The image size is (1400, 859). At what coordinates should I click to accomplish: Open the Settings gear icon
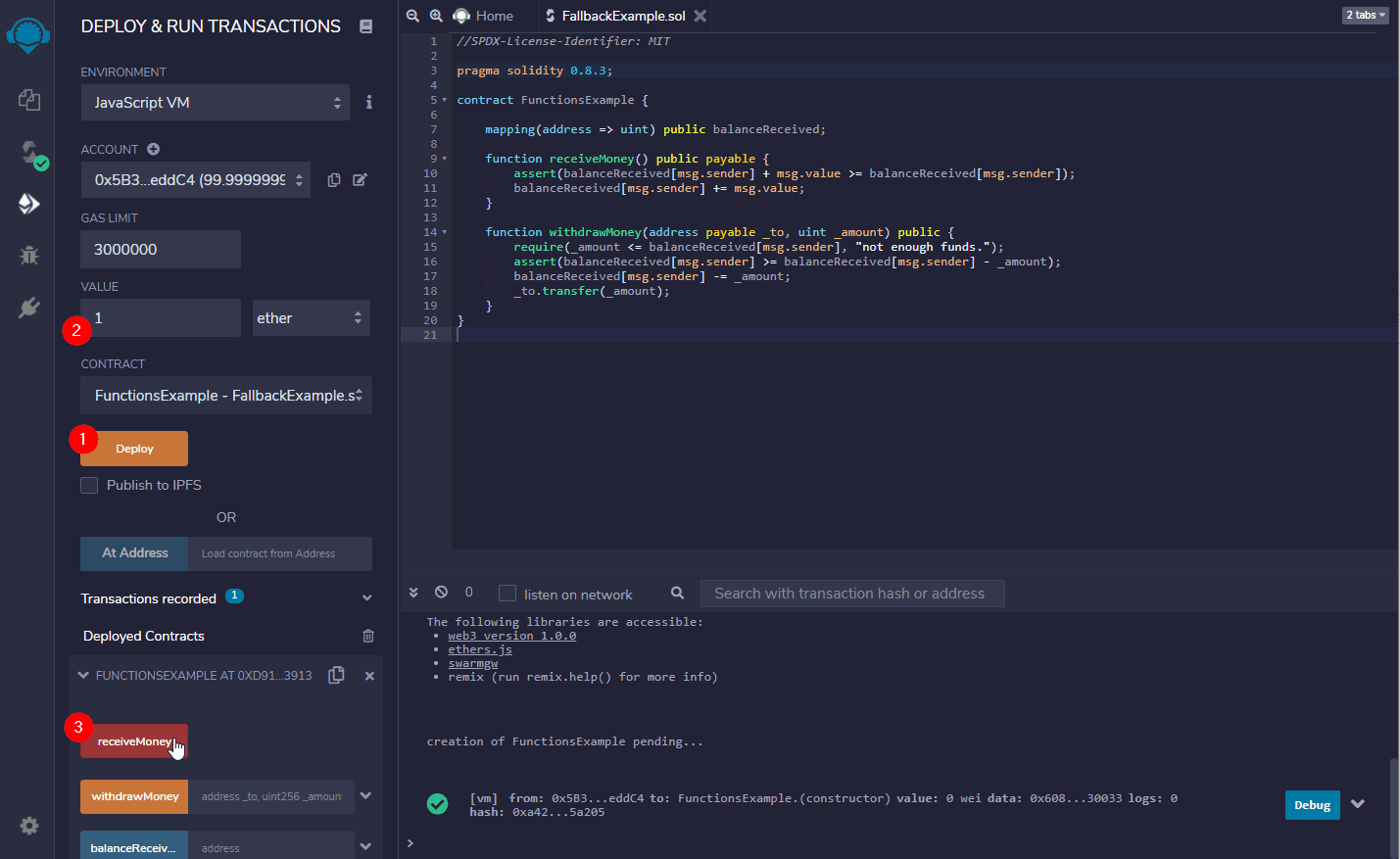pos(29,826)
